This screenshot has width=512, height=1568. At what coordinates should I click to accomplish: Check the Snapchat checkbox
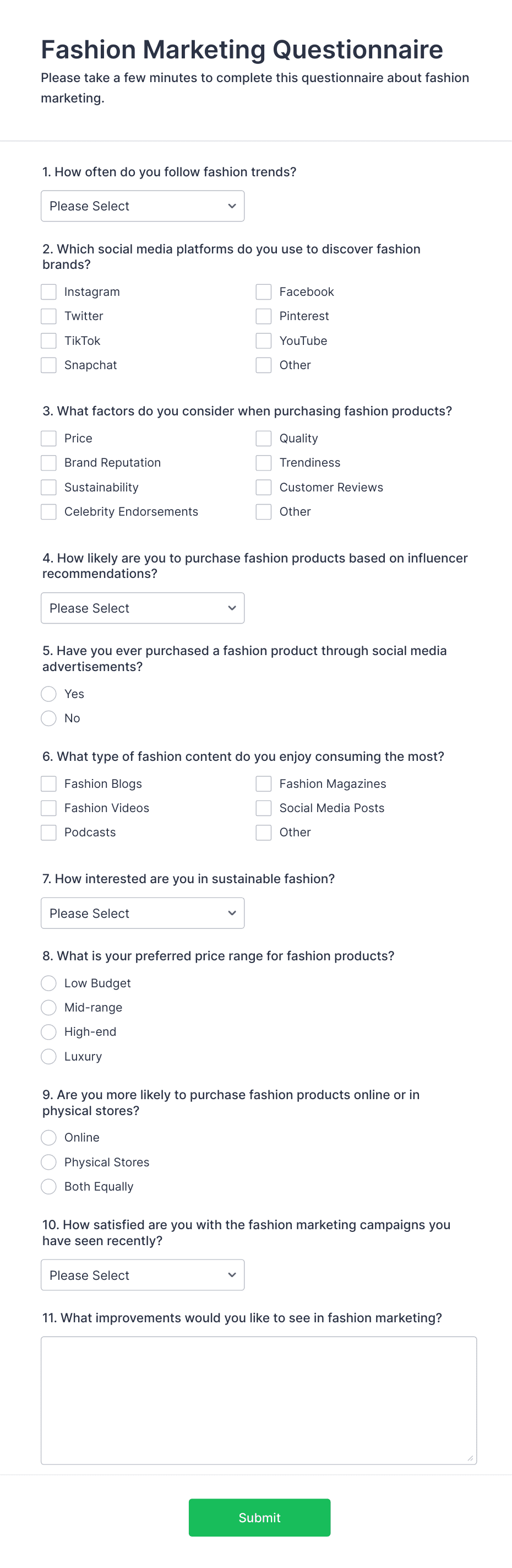48,365
